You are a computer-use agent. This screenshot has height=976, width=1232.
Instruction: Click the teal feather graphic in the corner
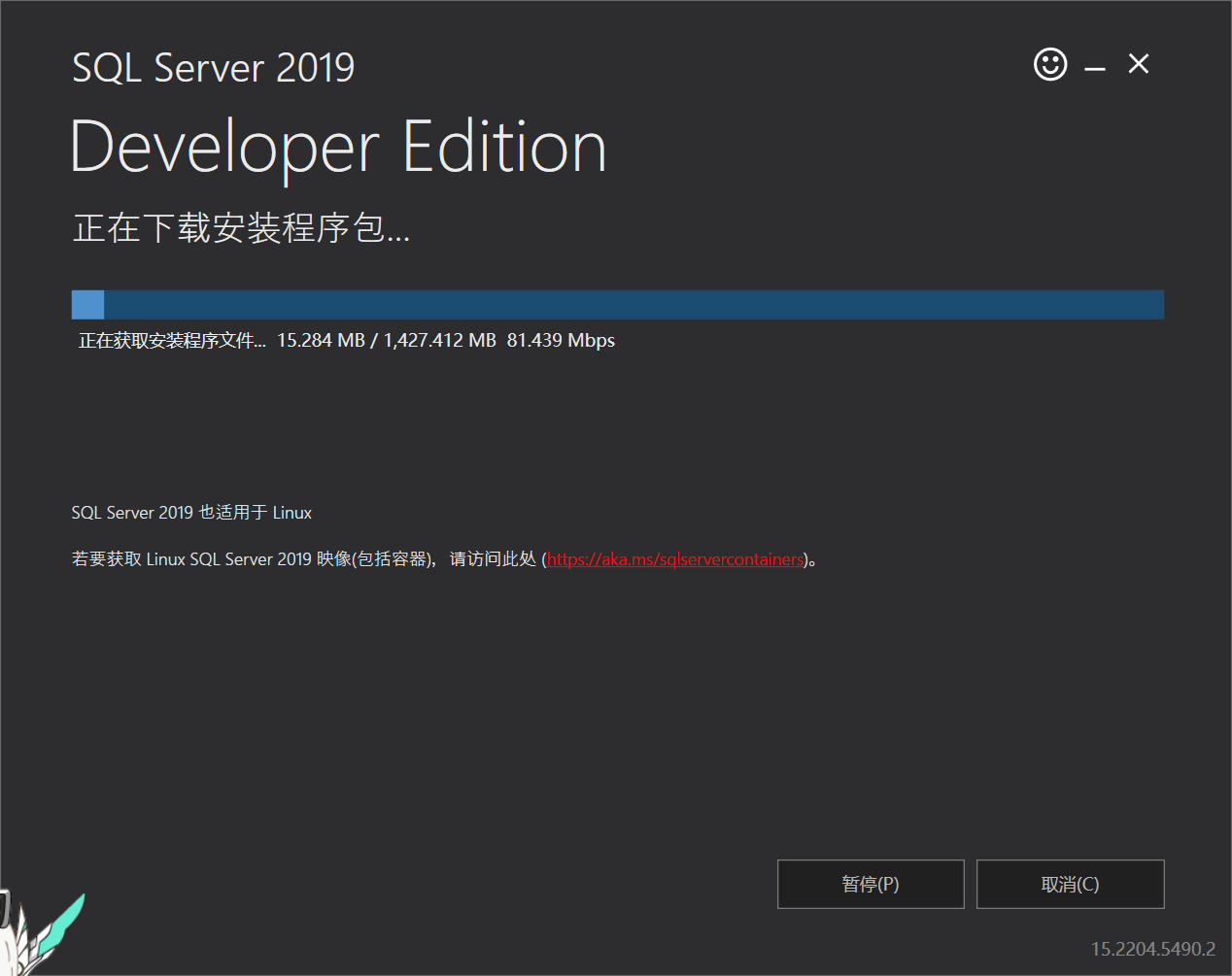(x=64, y=921)
